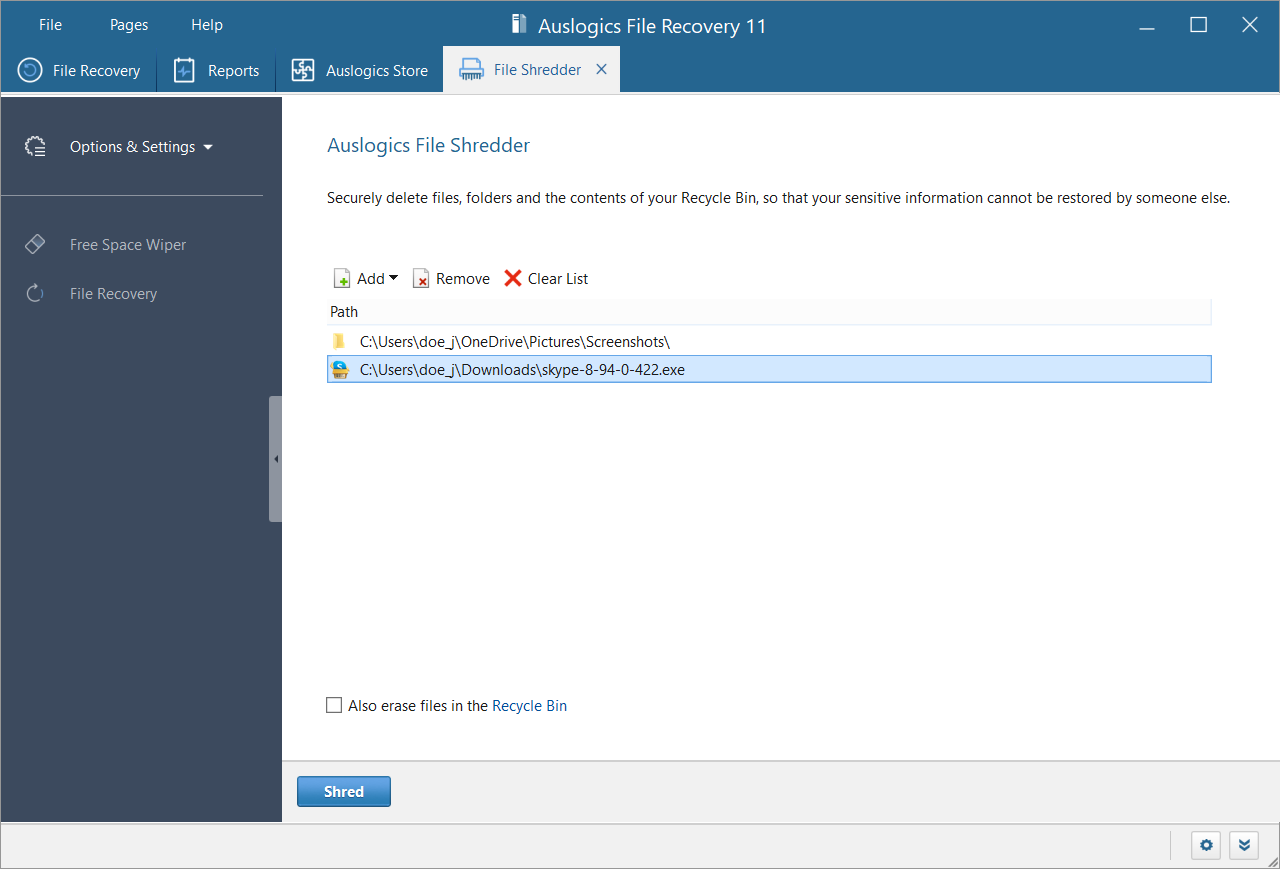1280x869 pixels.
Task: Expand the Add dropdown arrow
Action: click(x=393, y=278)
